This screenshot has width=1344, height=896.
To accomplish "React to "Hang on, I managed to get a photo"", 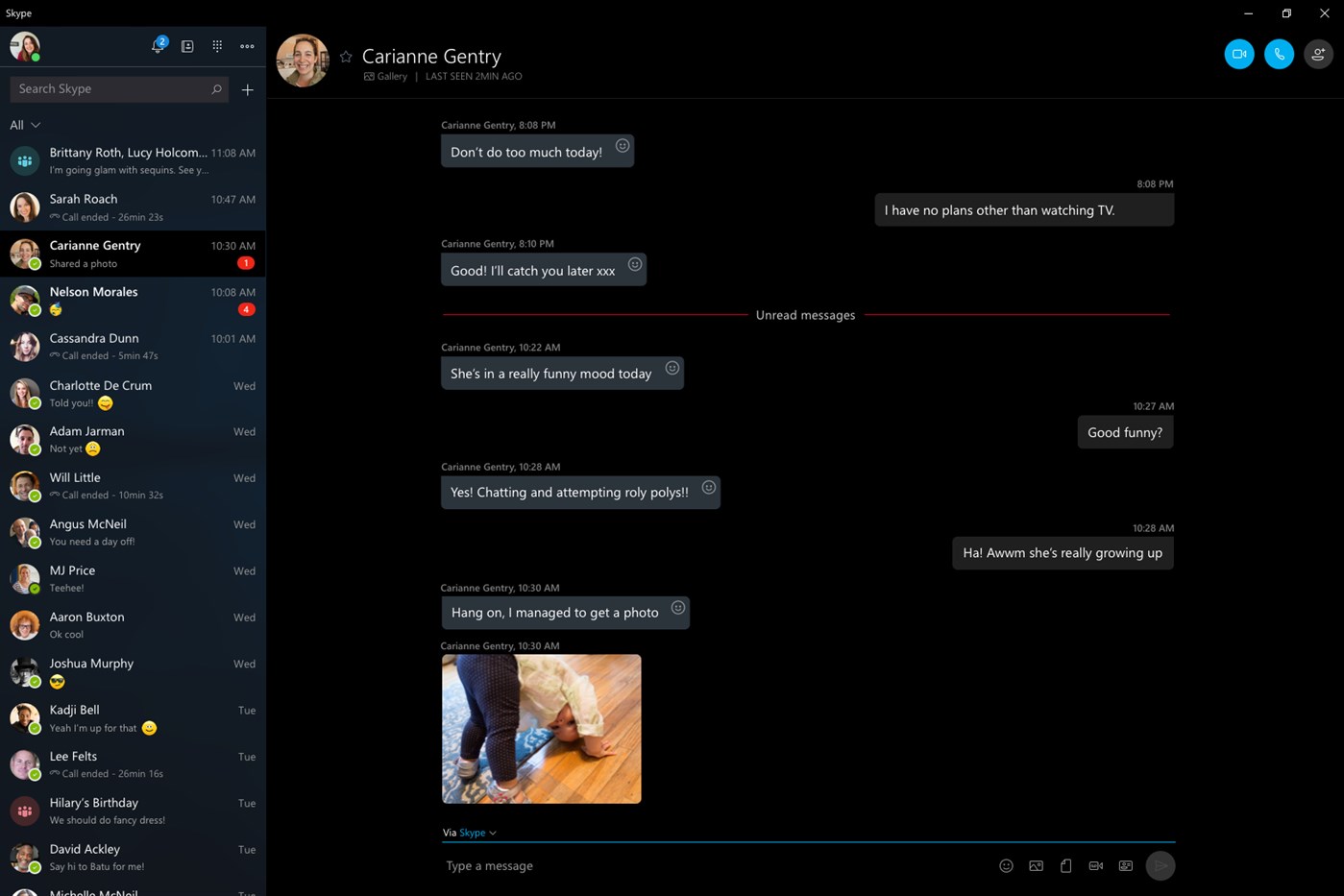I will 677,608.
